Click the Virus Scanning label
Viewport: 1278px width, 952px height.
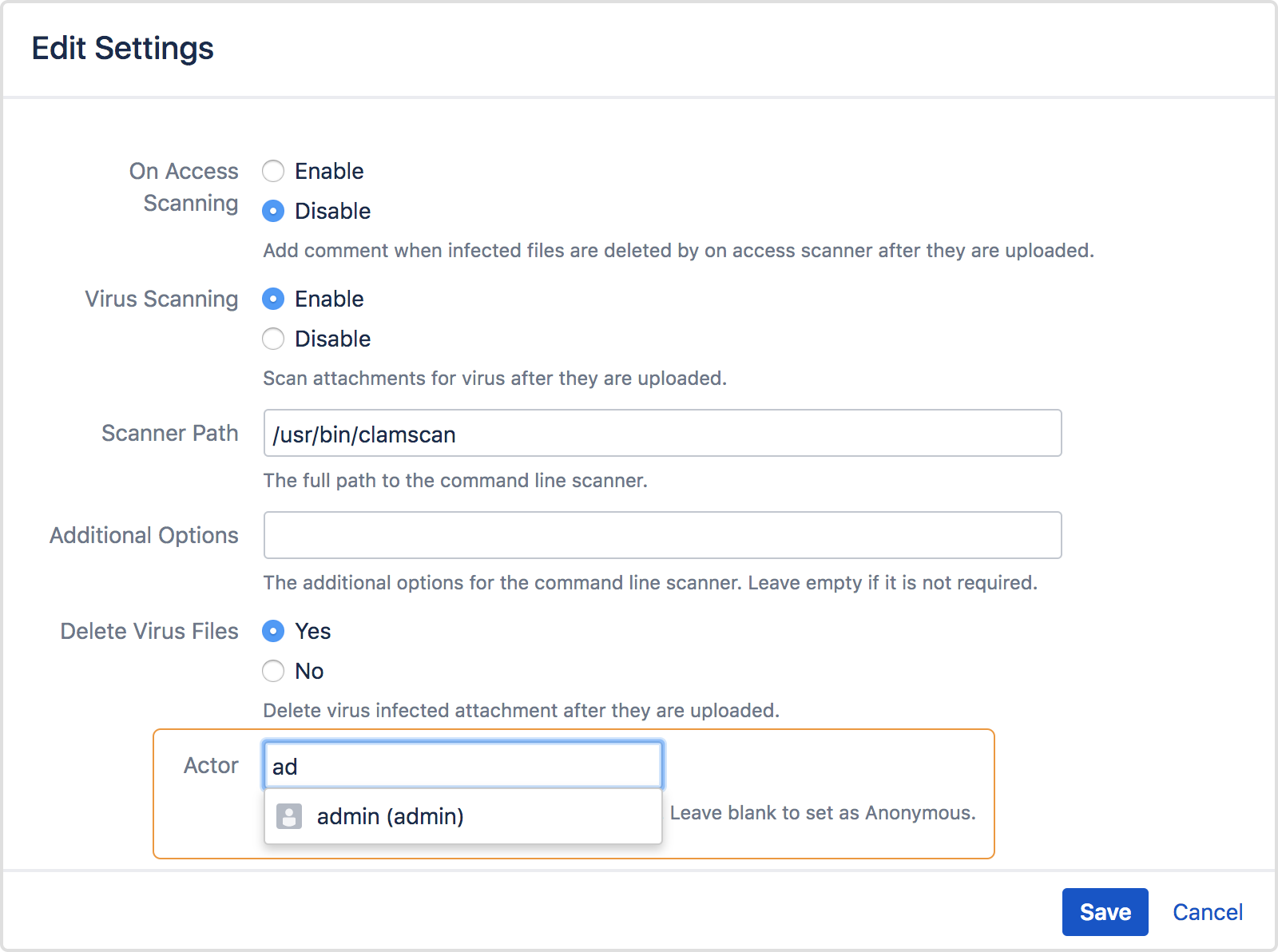[x=161, y=299]
